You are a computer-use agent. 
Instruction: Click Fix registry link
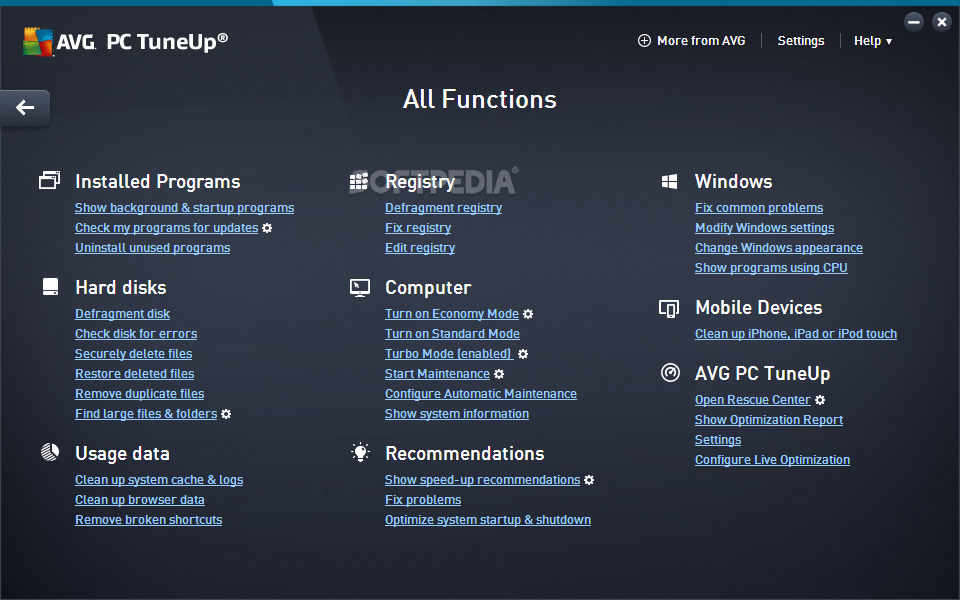tap(418, 228)
